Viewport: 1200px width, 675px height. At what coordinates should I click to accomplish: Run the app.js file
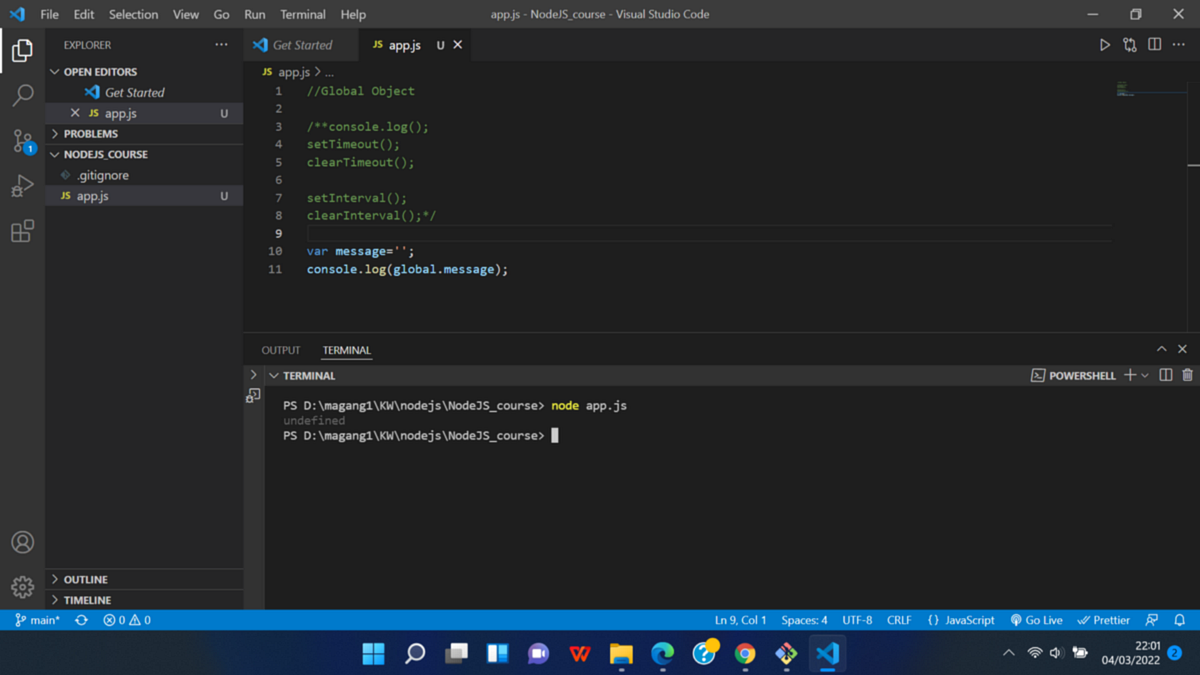(1104, 44)
